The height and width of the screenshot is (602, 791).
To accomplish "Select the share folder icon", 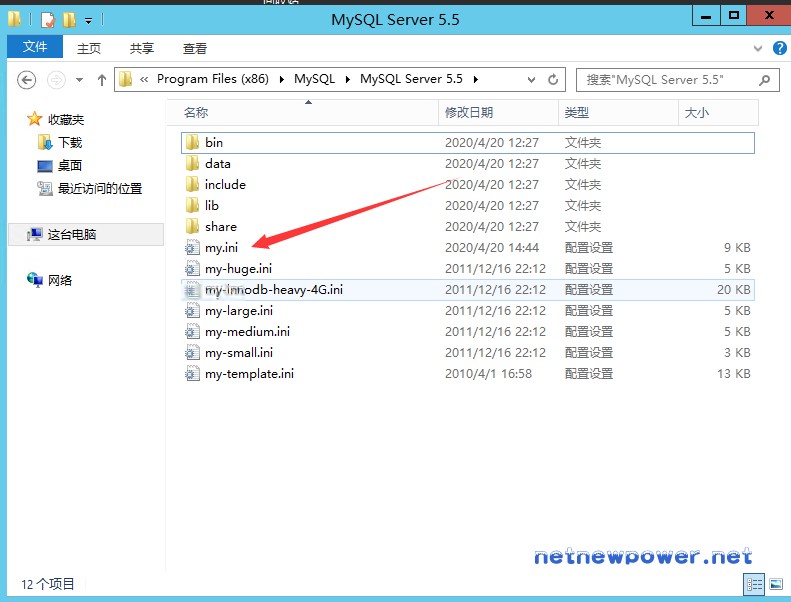I will [192, 227].
